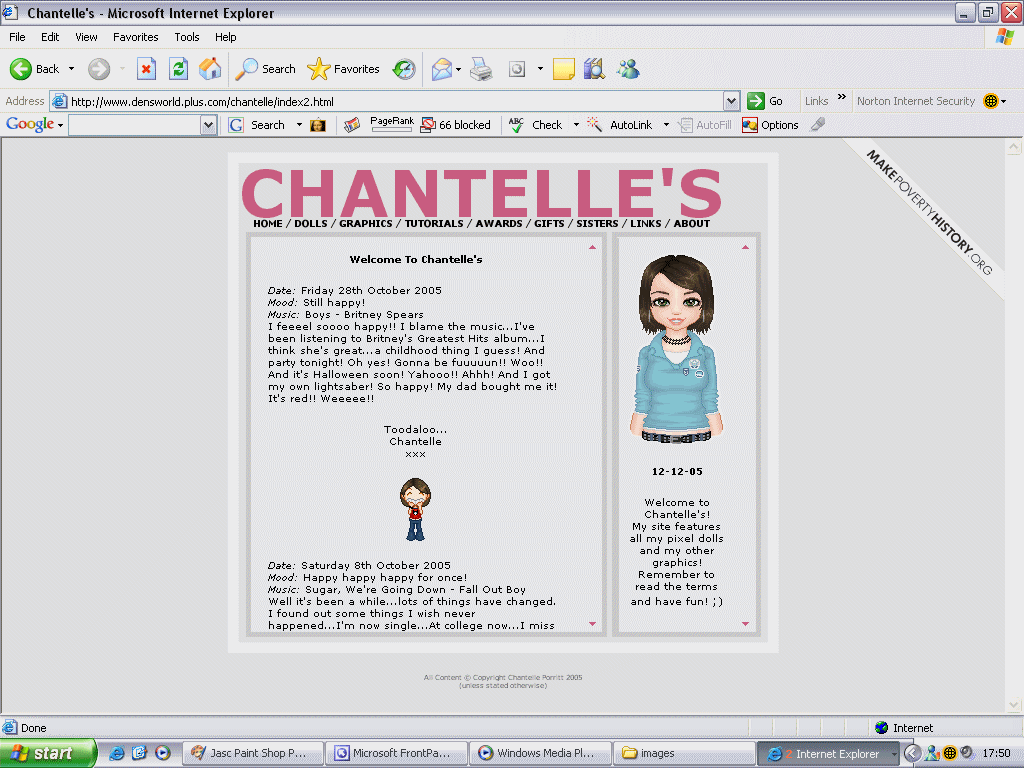
Task: Open the Mail button dropdown arrow
Action: [x=458, y=69]
